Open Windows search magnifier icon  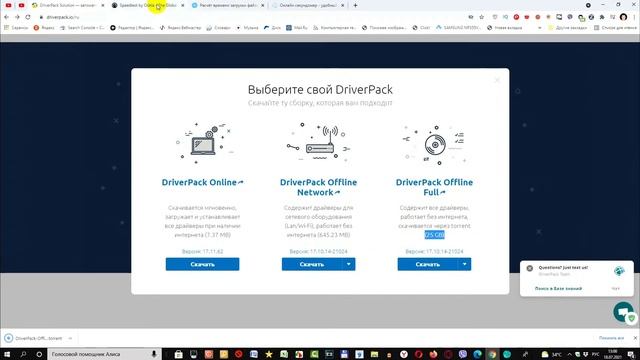tap(23, 354)
